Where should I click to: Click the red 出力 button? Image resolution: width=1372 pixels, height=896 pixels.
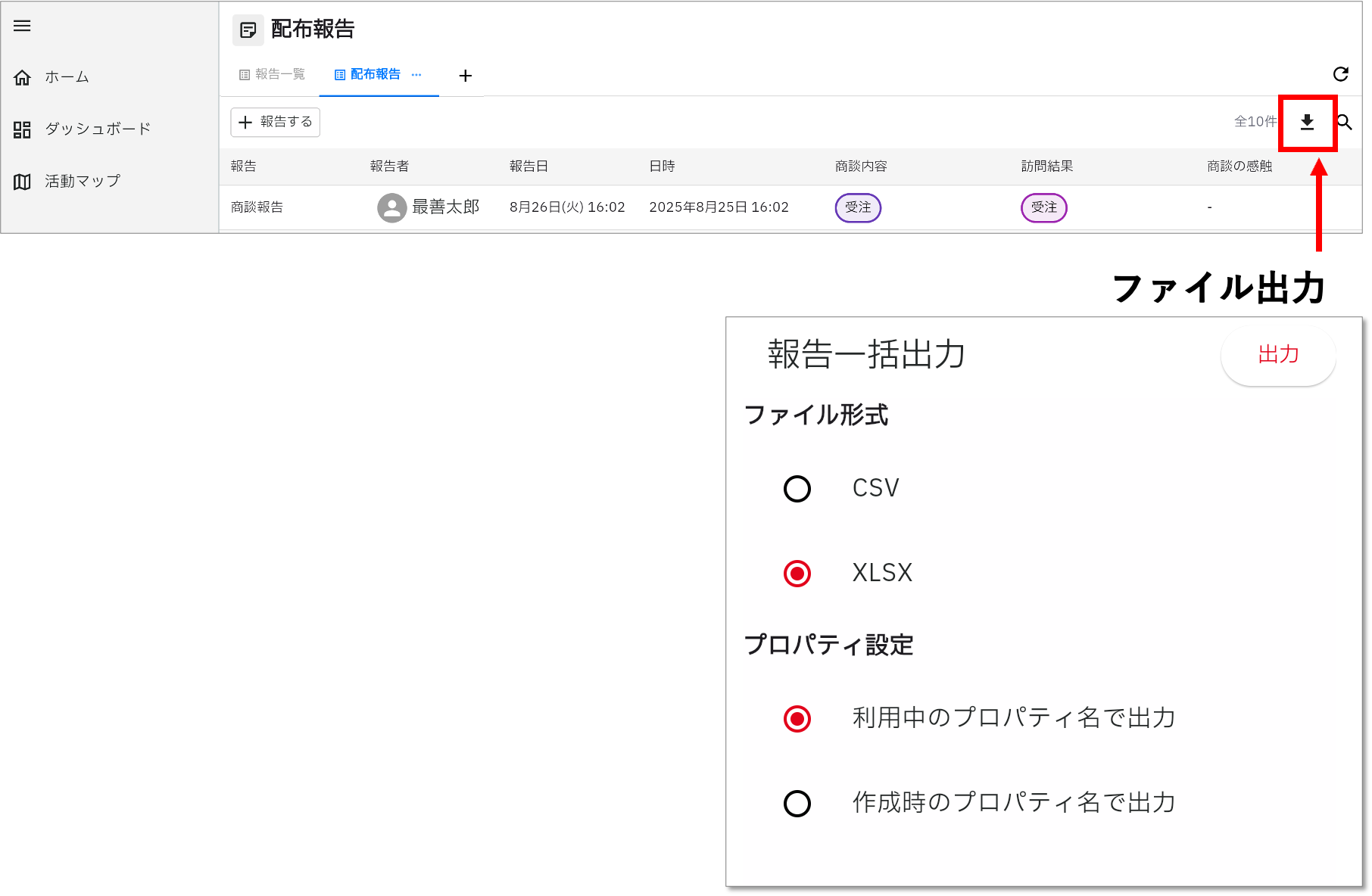[x=1278, y=355]
